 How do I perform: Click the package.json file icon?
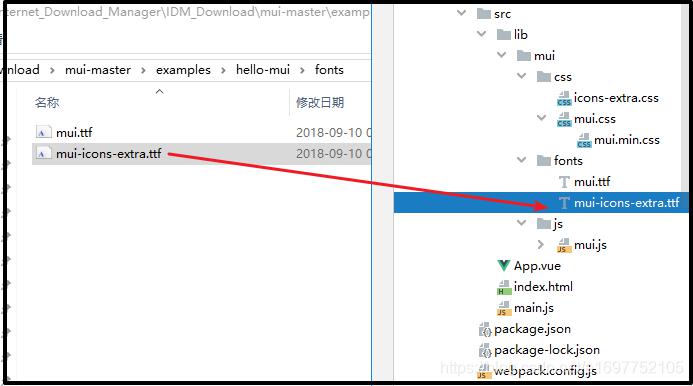485,329
